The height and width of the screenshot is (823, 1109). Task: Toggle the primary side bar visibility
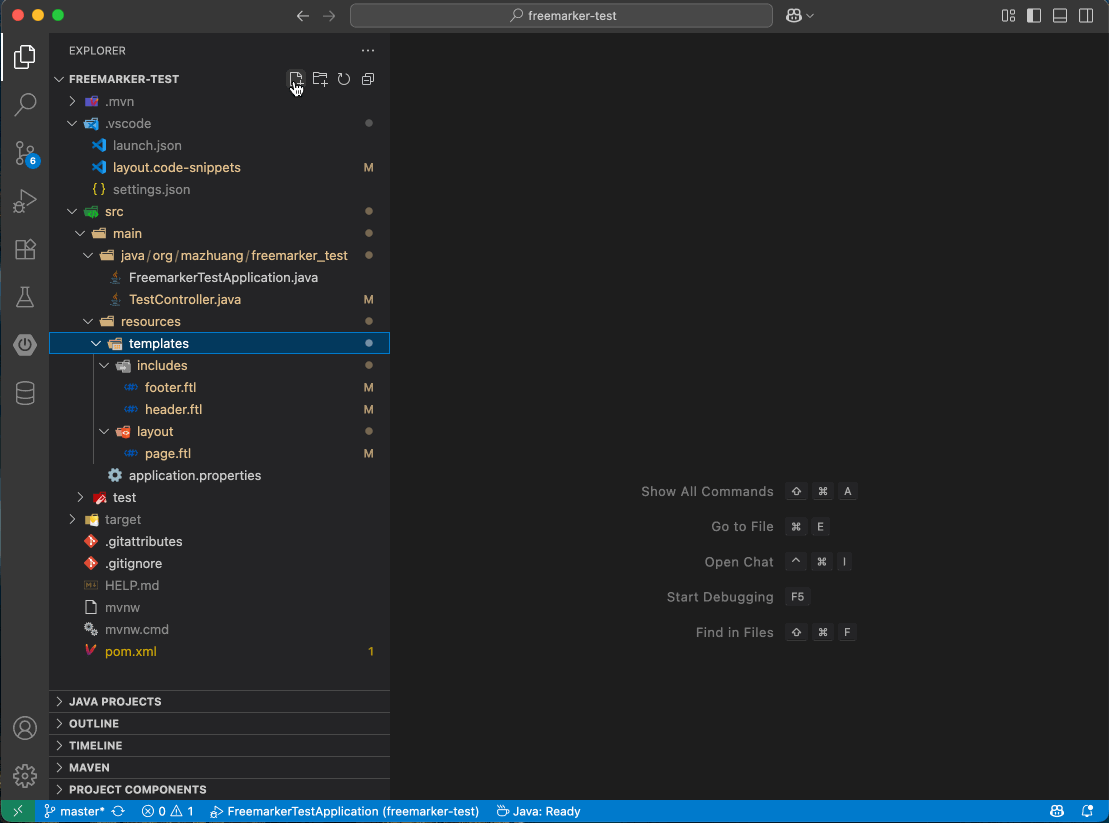[x=1034, y=16]
